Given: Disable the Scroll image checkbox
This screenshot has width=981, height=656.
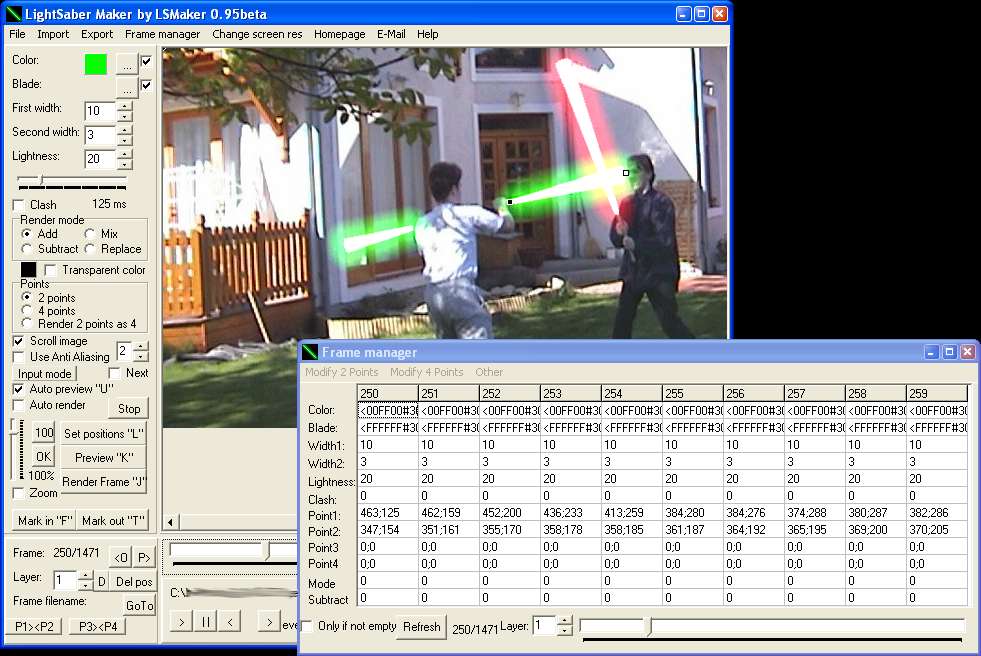Looking at the screenshot, I should tap(19, 341).
